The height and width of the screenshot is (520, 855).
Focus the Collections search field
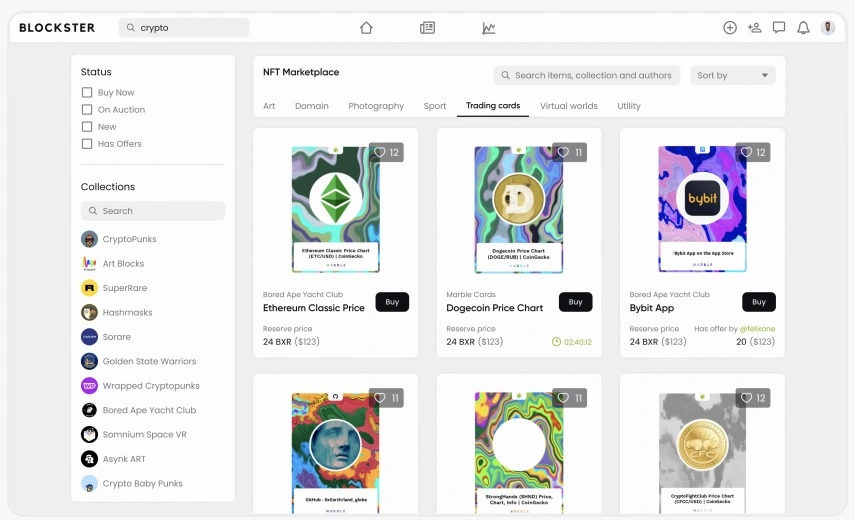tap(153, 211)
